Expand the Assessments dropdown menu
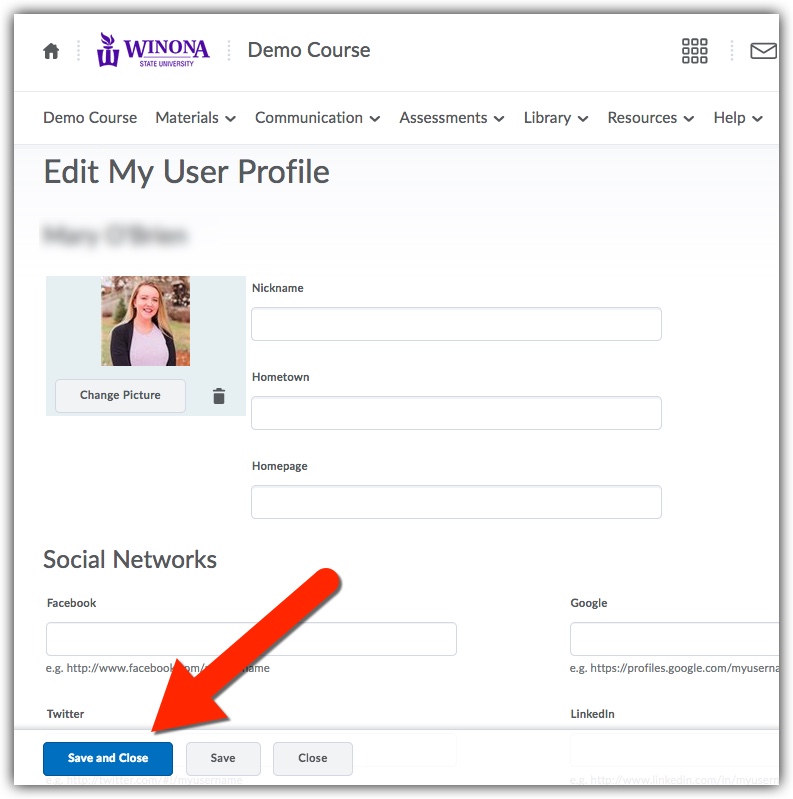Image resolution: width=793 pixels, height=799 pixels. tap(452, 118)
